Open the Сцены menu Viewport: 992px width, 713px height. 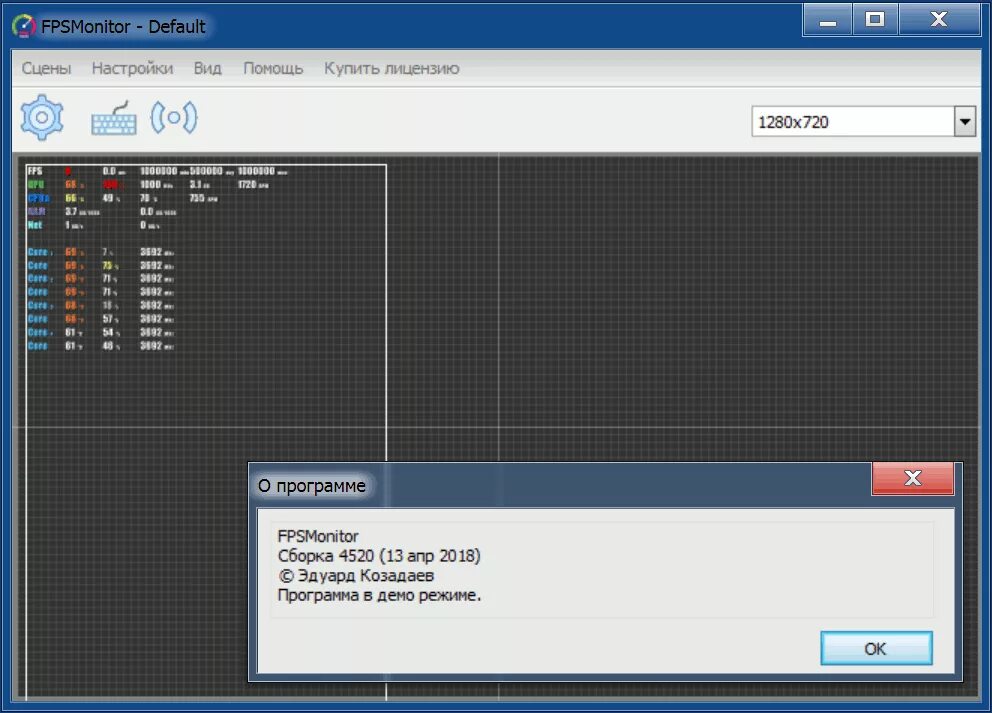pyautogui.click(x=46, y=68)
